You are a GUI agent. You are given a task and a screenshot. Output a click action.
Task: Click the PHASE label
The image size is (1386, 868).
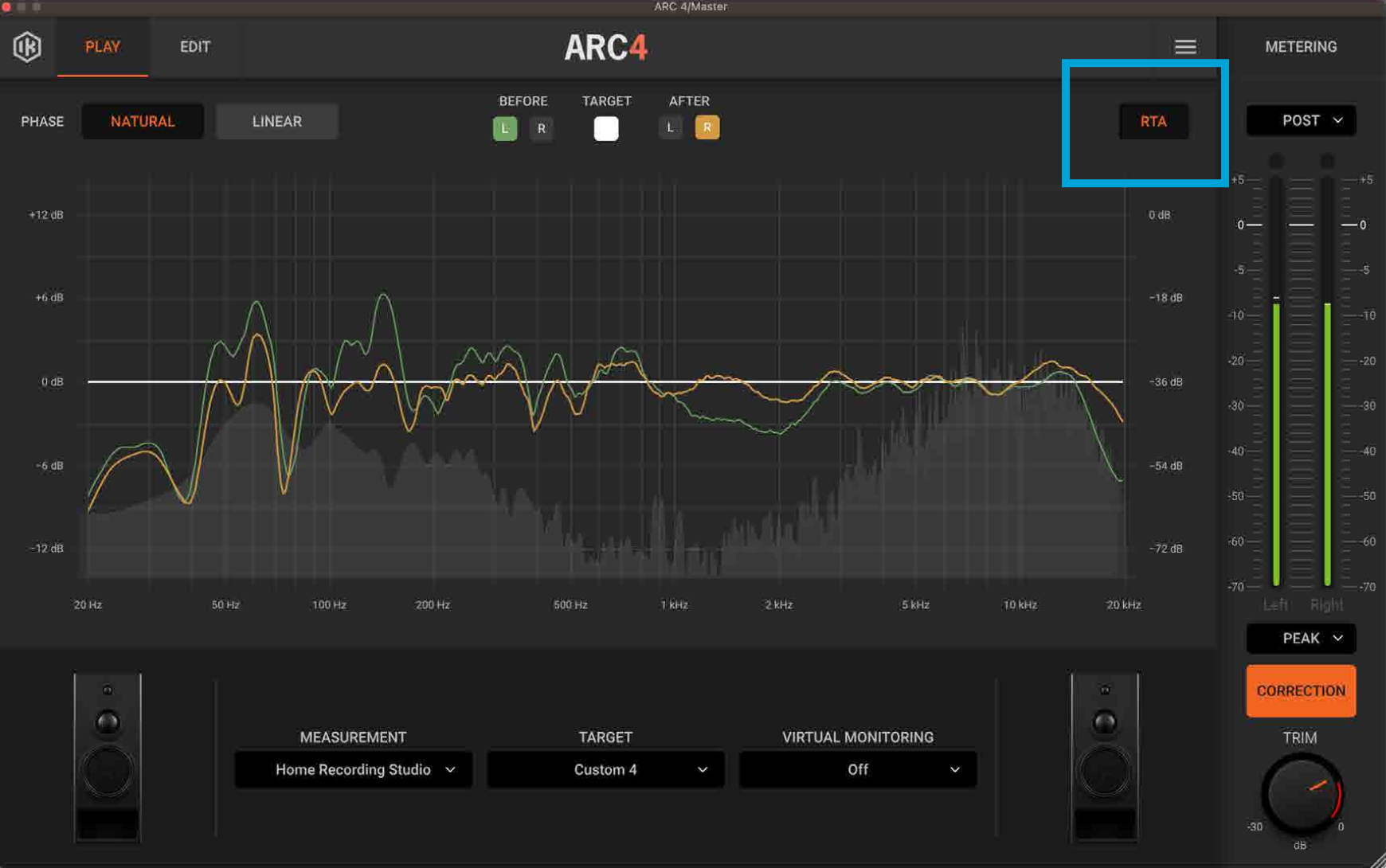[x=42, y=121]
